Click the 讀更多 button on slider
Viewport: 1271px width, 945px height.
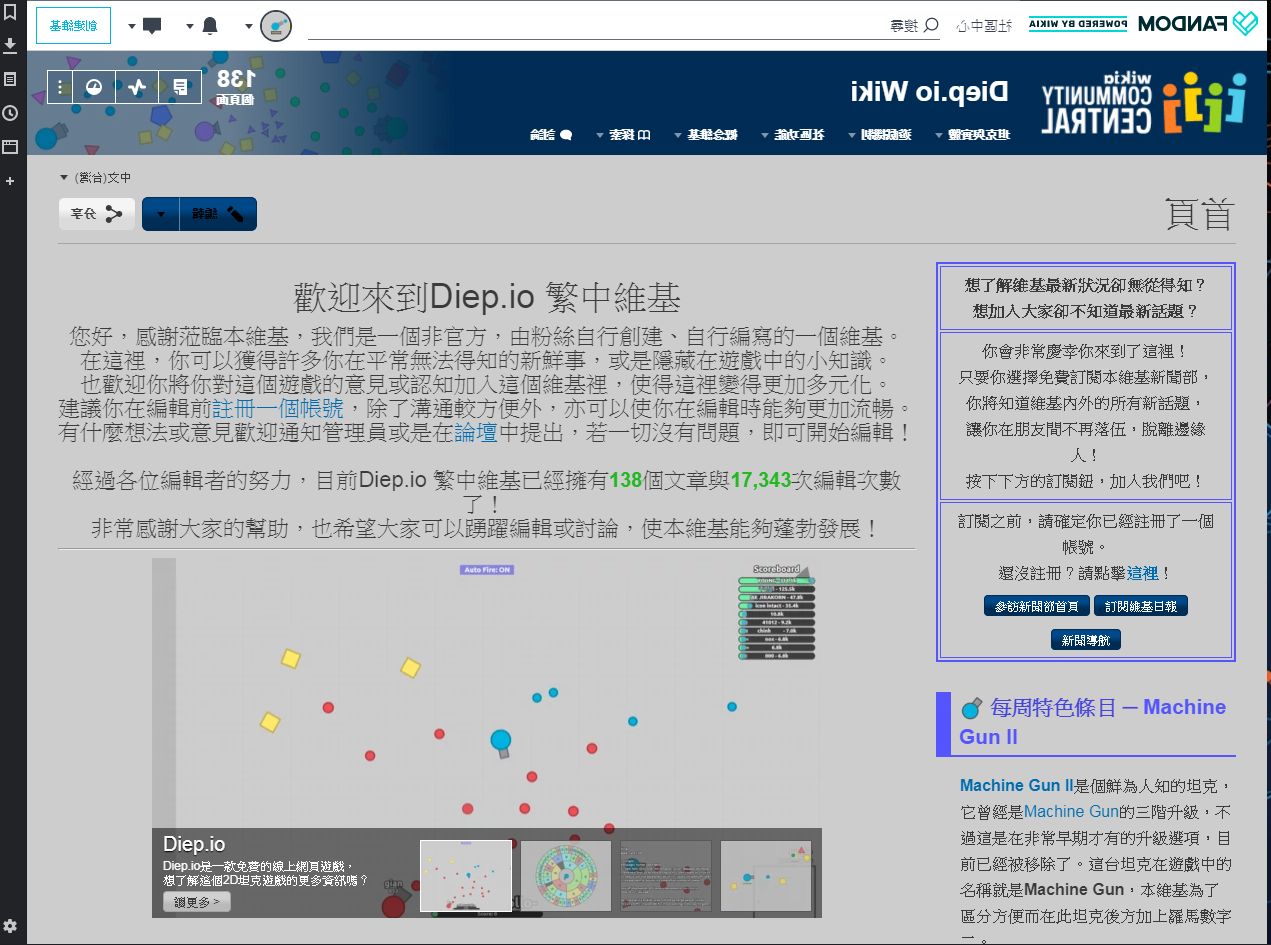(197, 901)
